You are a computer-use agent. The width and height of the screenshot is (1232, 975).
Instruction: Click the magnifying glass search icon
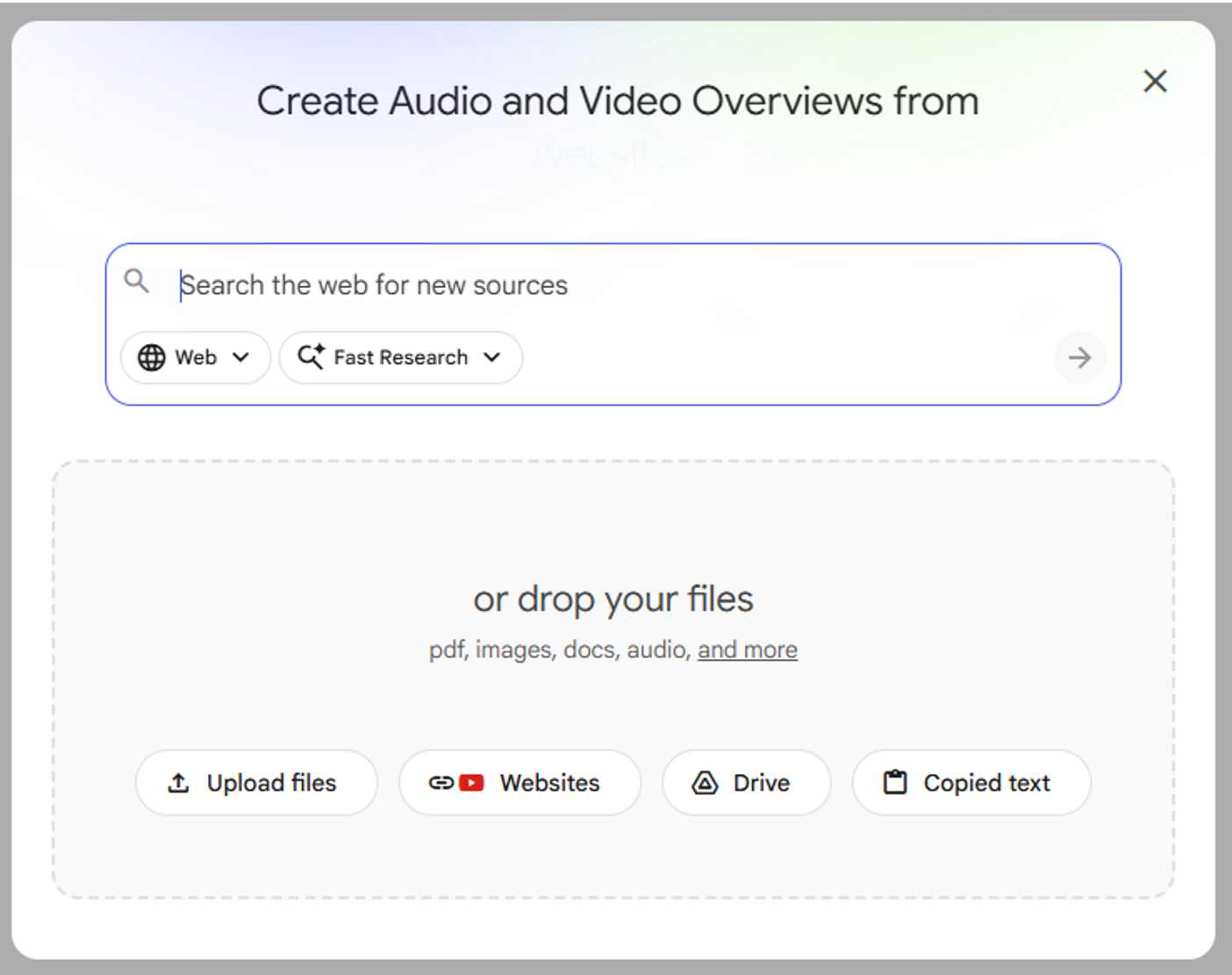point(136,281)
